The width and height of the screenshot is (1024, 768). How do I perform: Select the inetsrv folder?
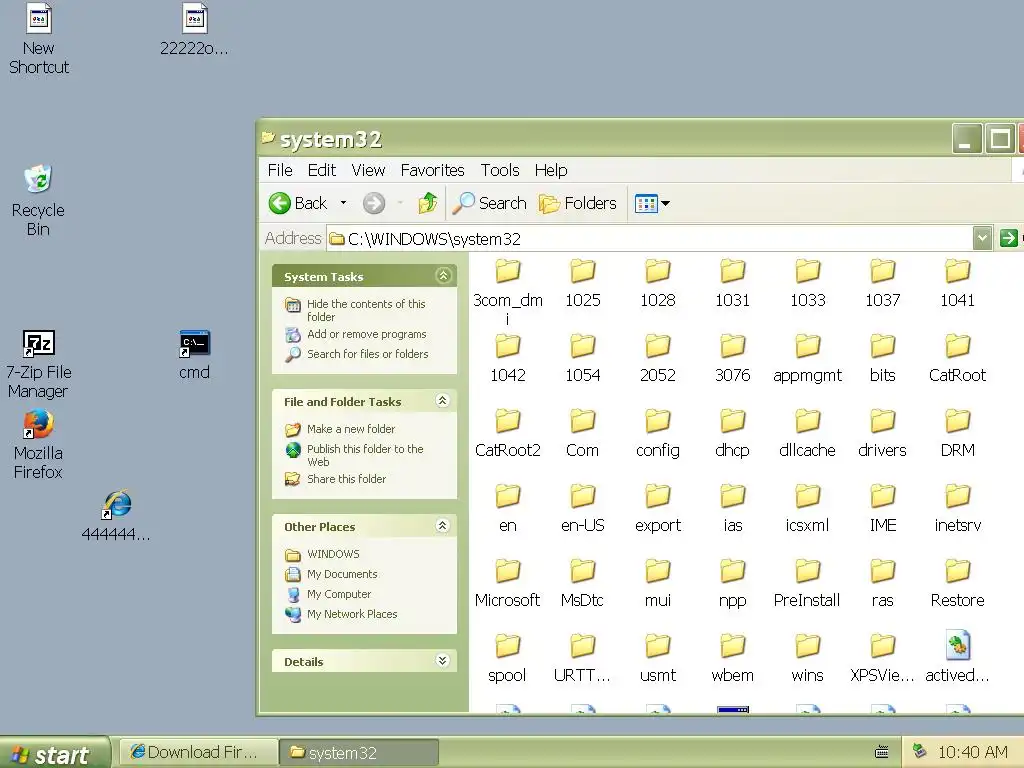click(957, 509)
